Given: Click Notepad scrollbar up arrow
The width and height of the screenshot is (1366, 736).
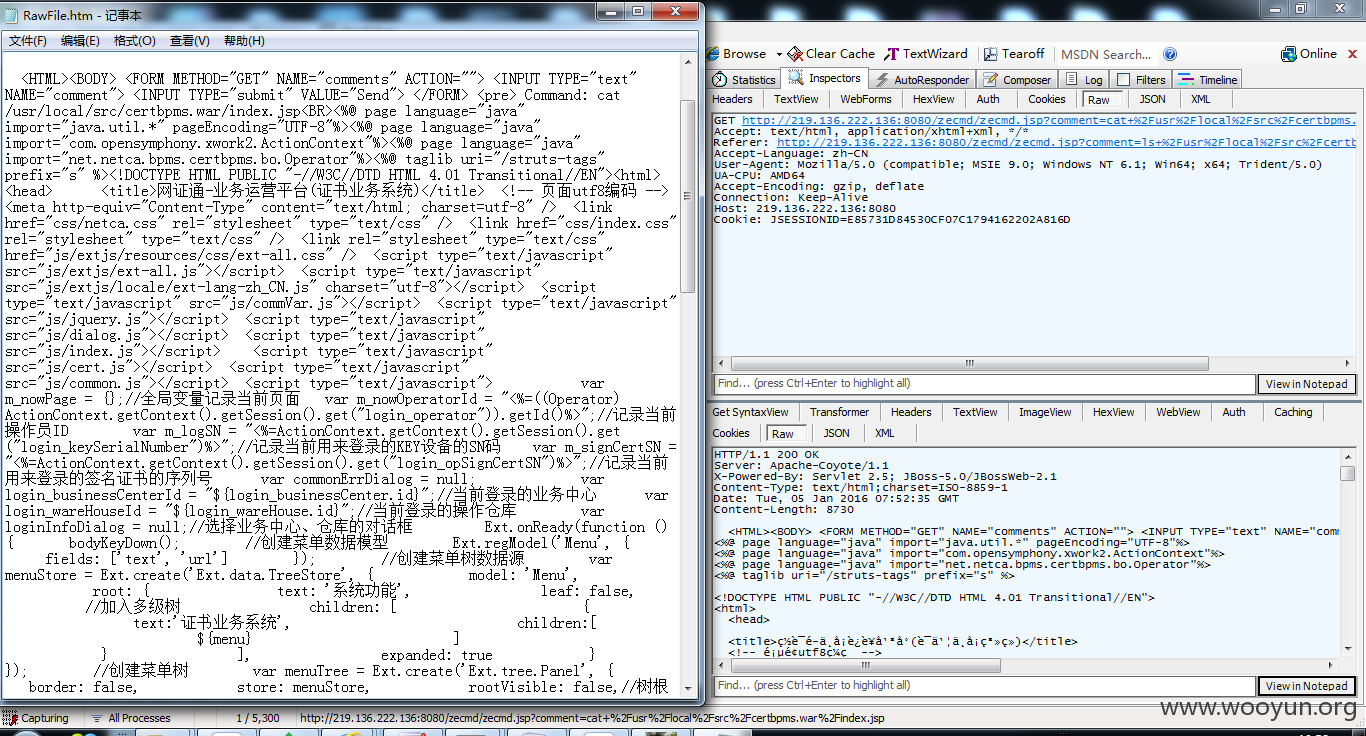Looking at the screenshot, I should [x=688, y=62].
